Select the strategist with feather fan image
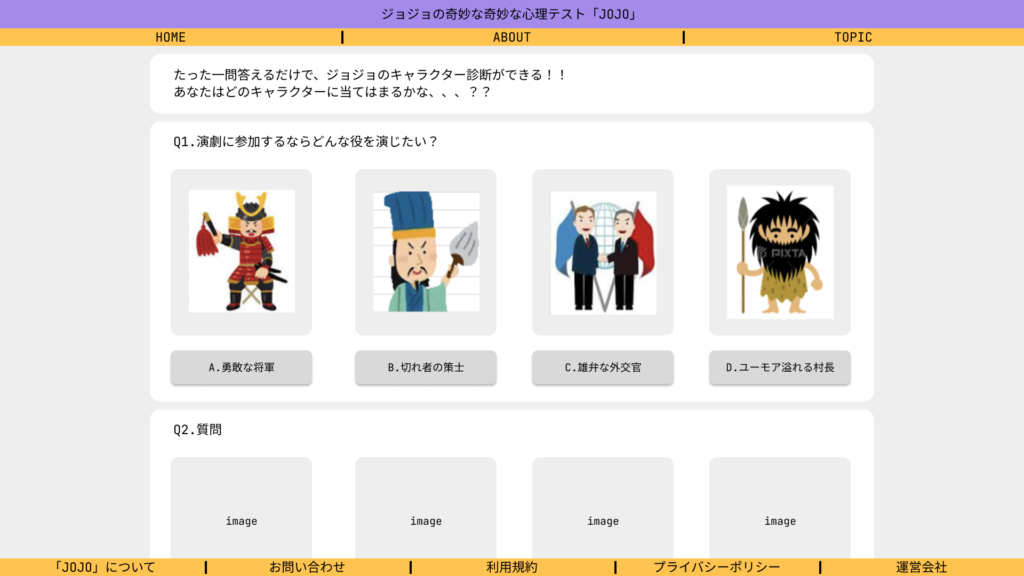The height and width of the screenshot is (576, 1024). click(426, 252)
